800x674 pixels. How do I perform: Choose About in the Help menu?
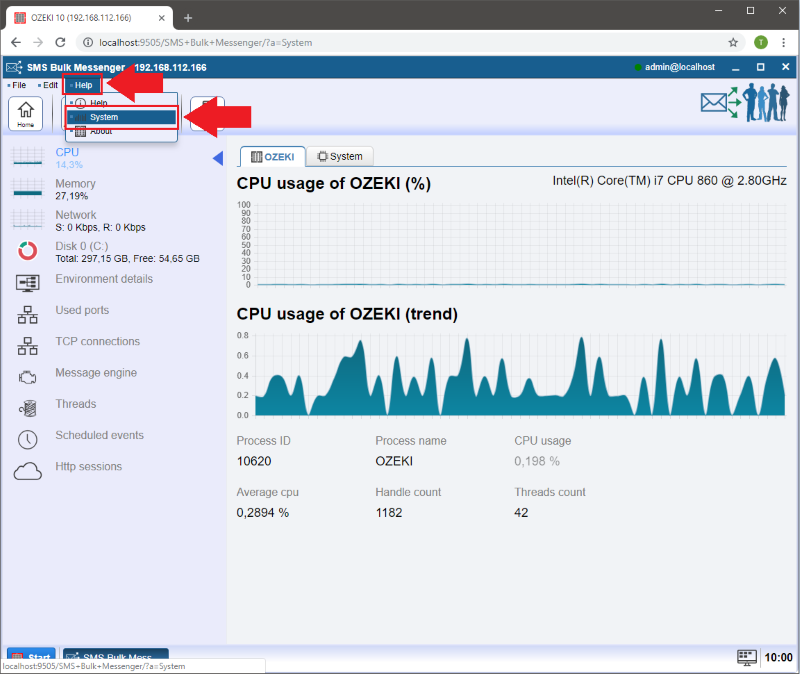[101, 132]
